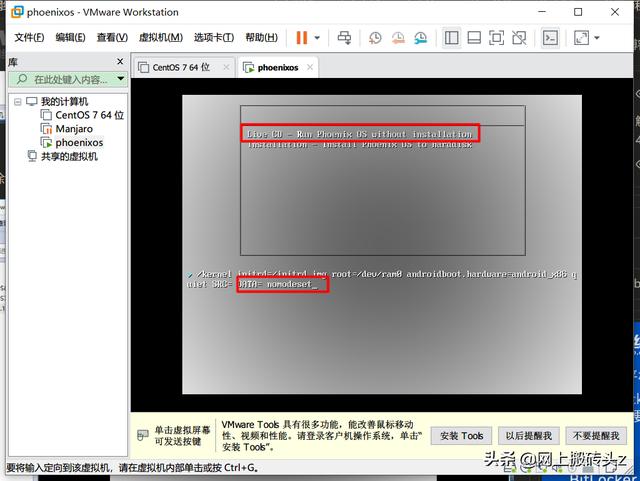Screen dimensions: 640x481
Task: Click the pause virtual machine icon
Action: (302, 38)
